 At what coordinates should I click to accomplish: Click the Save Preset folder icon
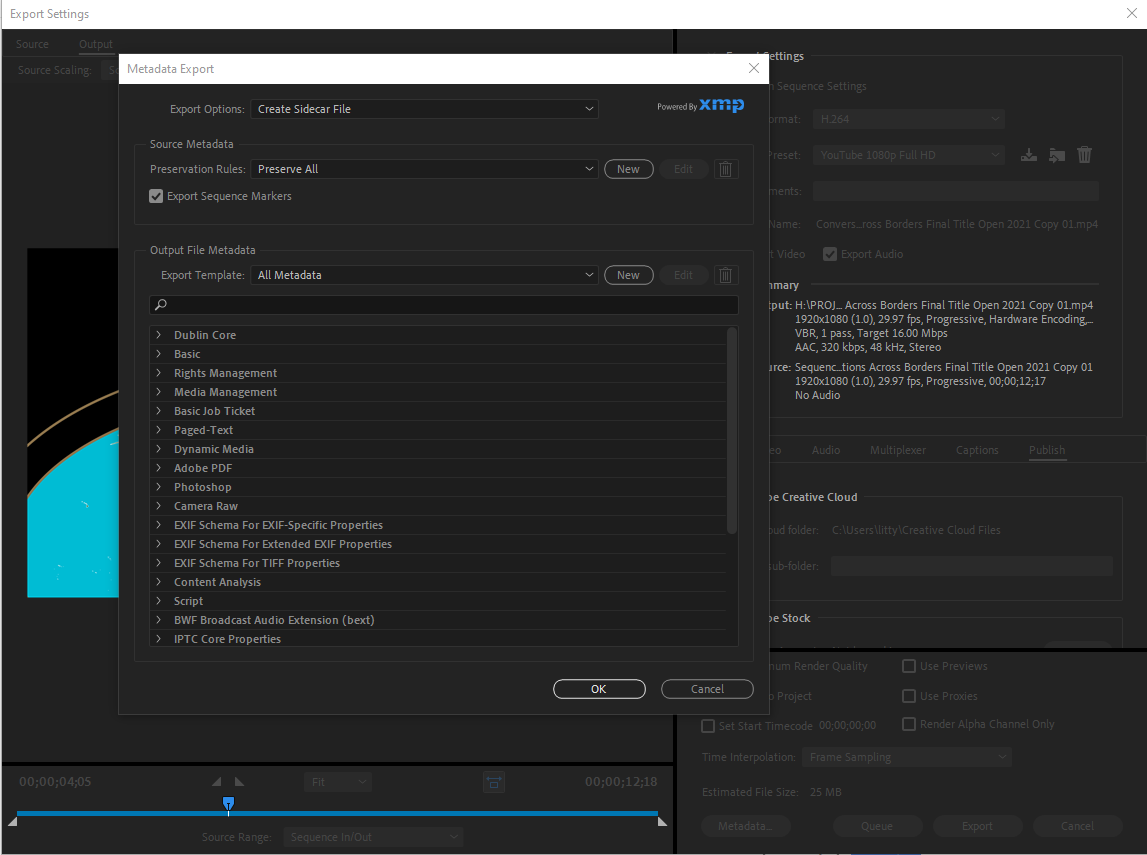point(1057,154)
